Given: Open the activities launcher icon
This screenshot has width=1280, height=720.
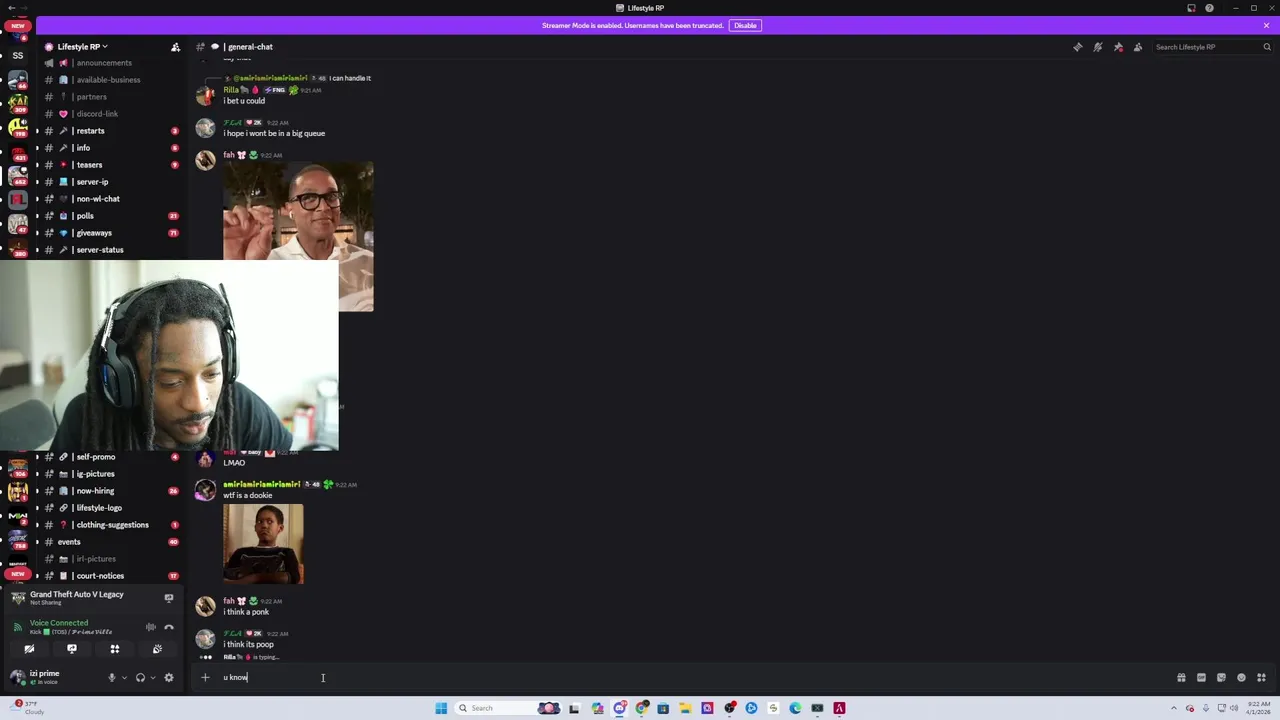Looking at the screenshot, I should click(115, 649).
